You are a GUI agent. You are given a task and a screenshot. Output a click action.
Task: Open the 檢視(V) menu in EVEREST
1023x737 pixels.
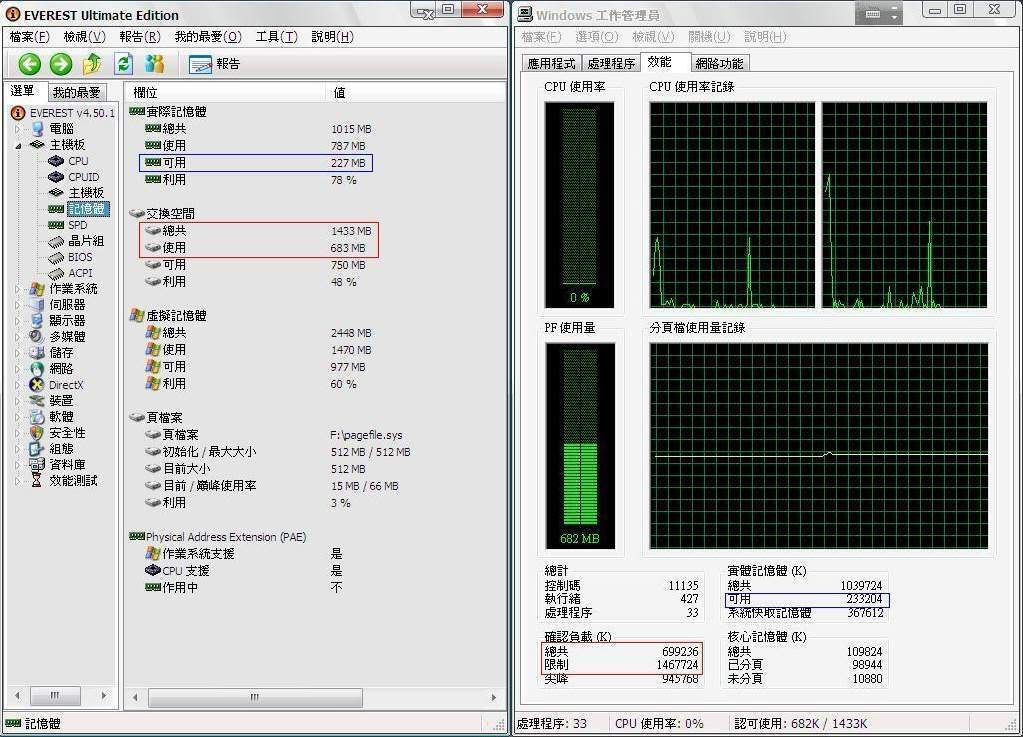(x=84, y=37)
